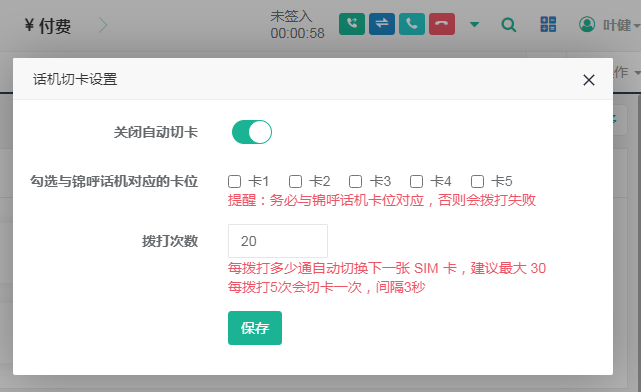Click the 未签入 status text
The width and height of the screenshot is (641, 392).
[x=291, y=16]
